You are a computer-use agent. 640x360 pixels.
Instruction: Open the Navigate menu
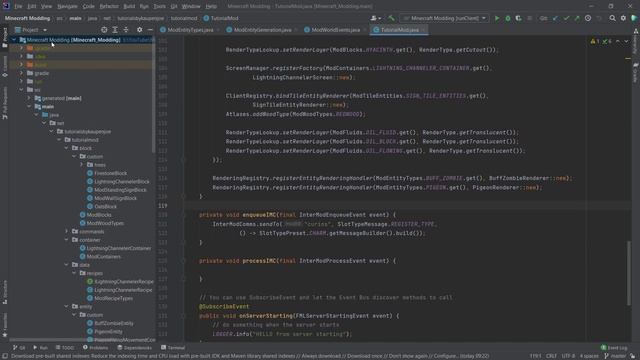[67, 7]
